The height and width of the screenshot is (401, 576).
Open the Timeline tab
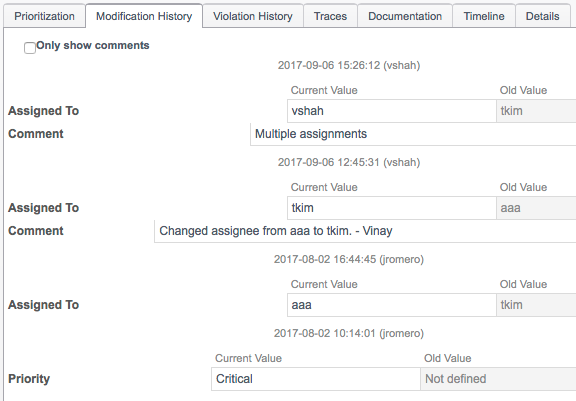[x=484, y=16]
